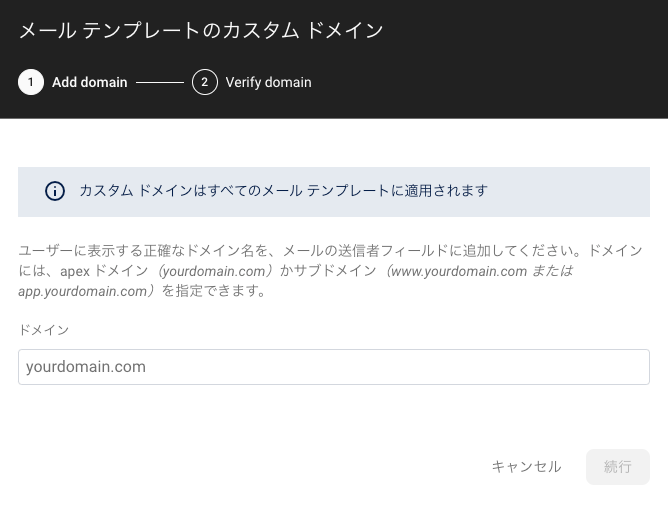The image size is (668, 517).
Task: Click banner text カスタム ドメインはすべてのメール テンプレートに適用されます
Action: coord(283,191)
